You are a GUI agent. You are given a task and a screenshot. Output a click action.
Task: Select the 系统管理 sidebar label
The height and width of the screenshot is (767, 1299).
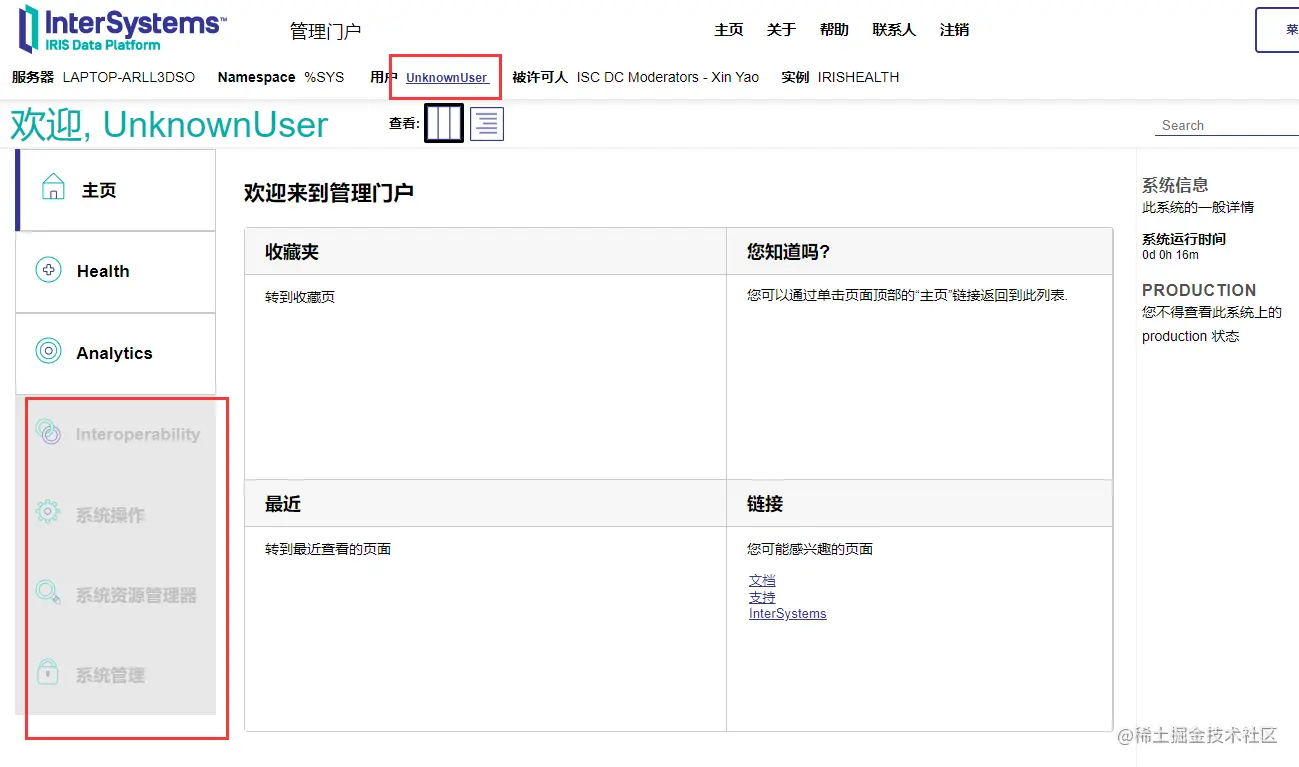110,675
